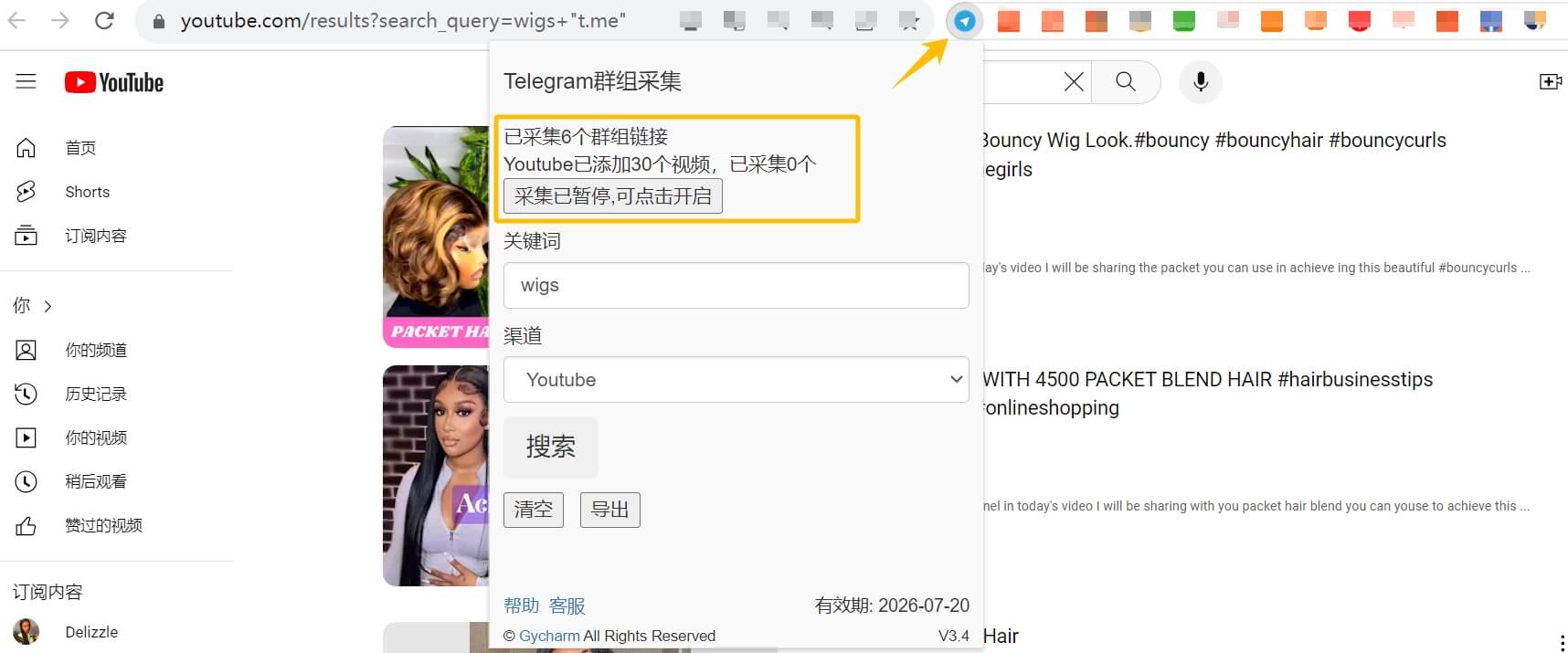The image size is (1568, 653).
Task: Start voice search with the microphone
Action: coord(1201,82)
